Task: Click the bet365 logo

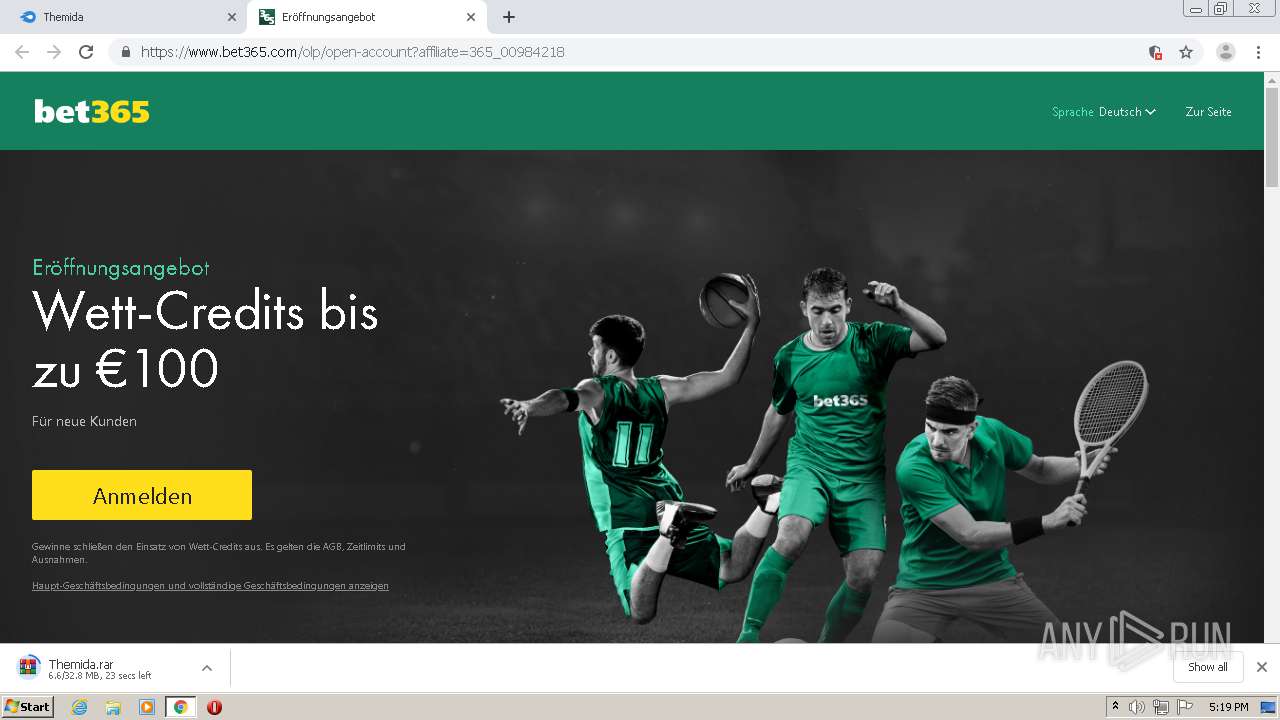Action: pyautogui.click(x=92, y=111)
